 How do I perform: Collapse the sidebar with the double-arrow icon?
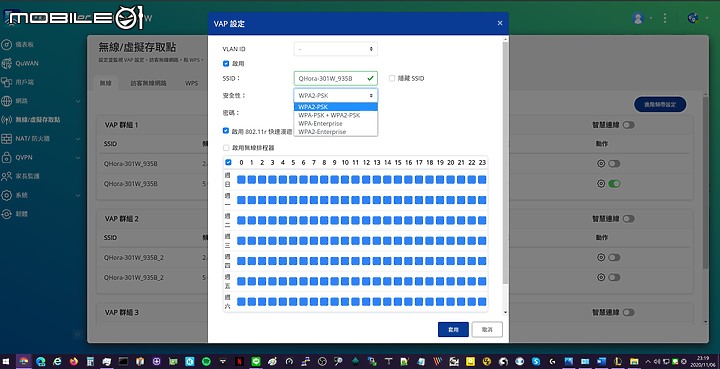78,334
